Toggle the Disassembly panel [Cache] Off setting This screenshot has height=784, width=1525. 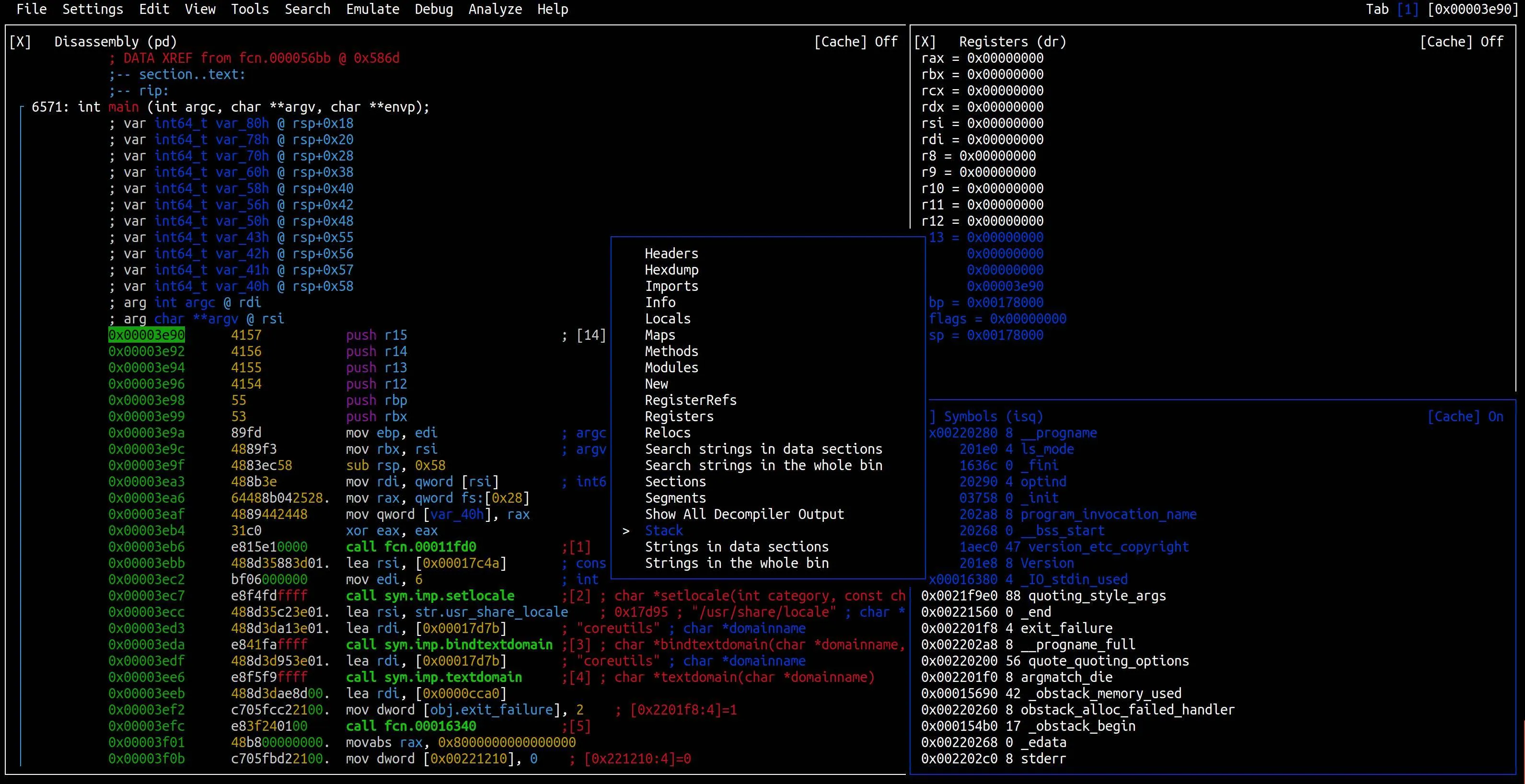tap(855, 41)
